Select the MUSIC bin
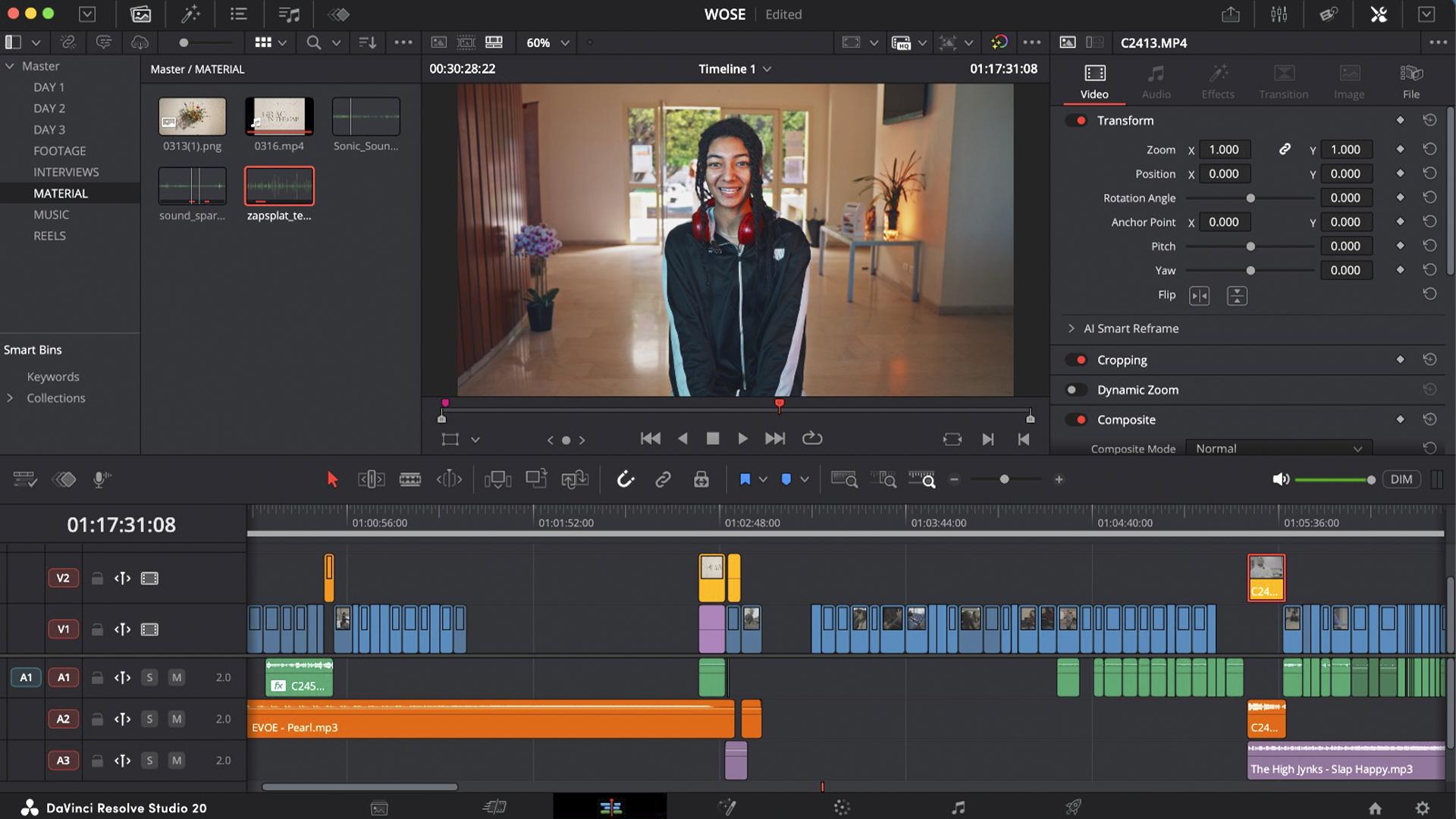Viewport: 1456px width, 819px height. 51,215
